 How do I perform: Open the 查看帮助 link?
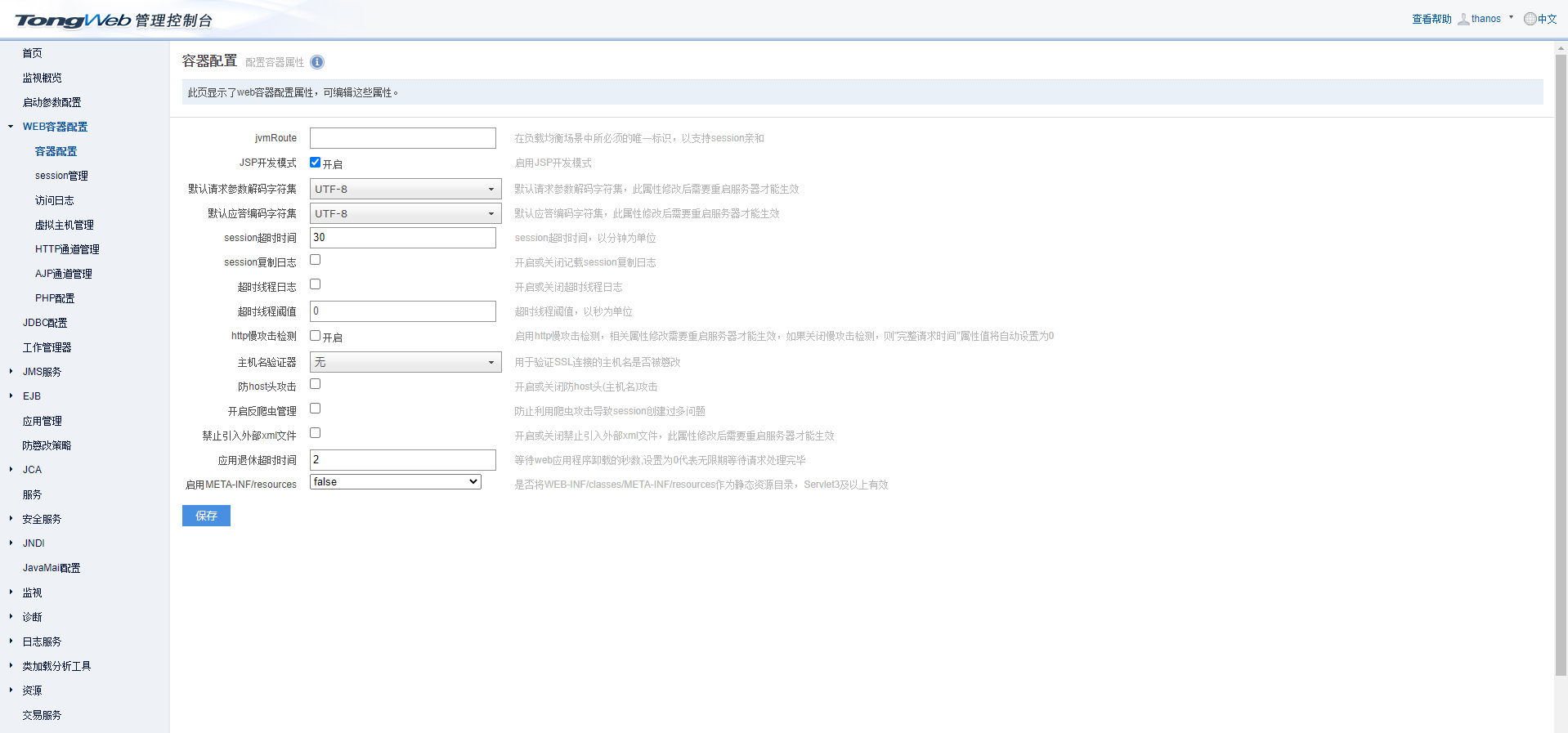[x=1431, y=19]
